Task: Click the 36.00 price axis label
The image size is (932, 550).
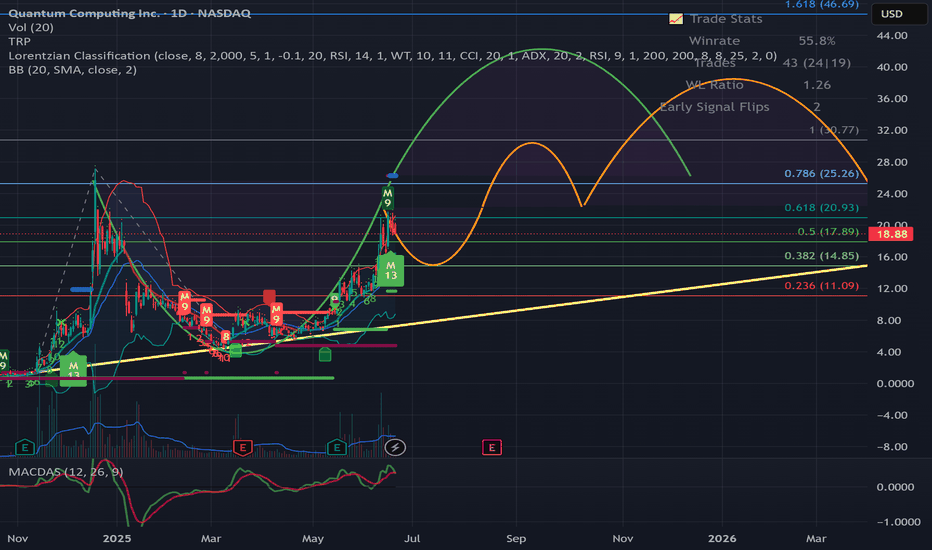Action: point(892,99)
